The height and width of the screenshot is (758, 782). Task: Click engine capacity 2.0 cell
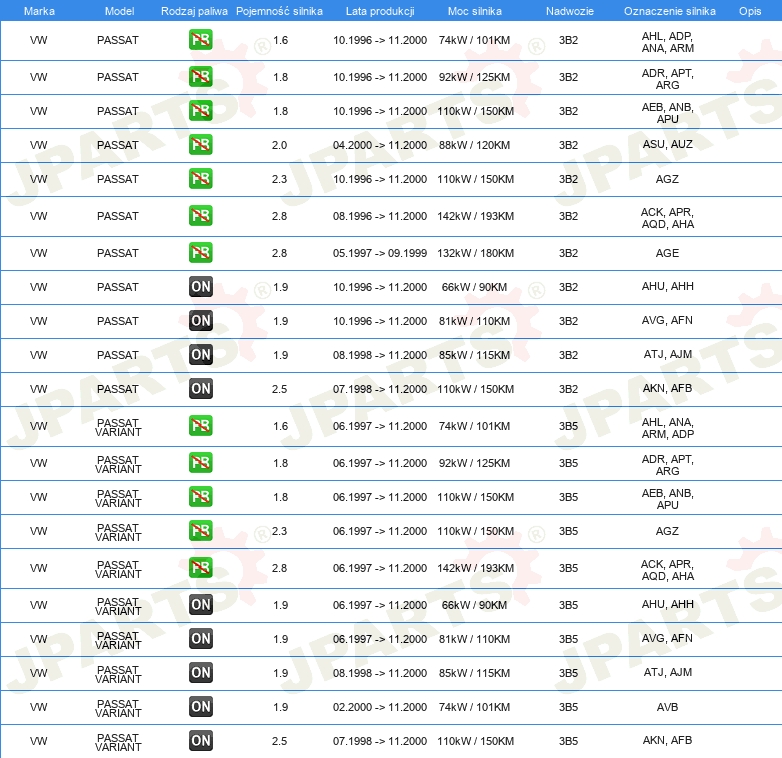pyautogui.click(x=279, y=145)
